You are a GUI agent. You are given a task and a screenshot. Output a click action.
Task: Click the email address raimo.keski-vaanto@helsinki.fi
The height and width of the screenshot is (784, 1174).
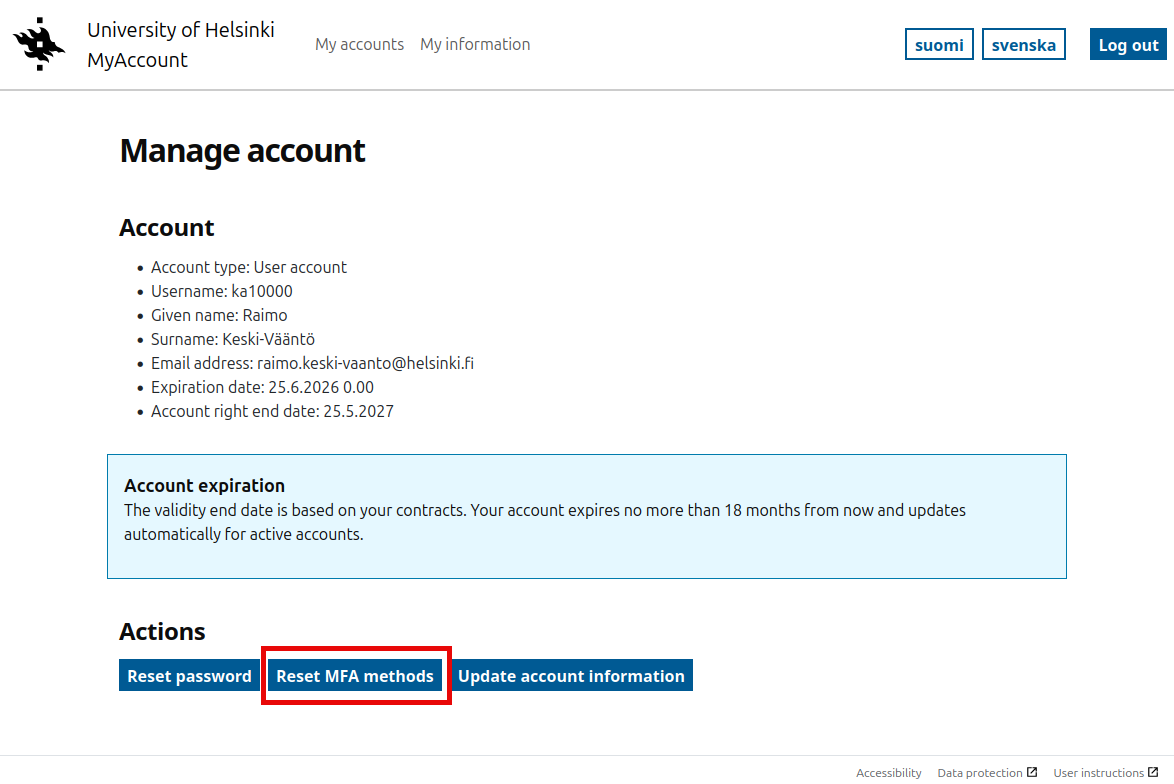click(x=365, y=363)
